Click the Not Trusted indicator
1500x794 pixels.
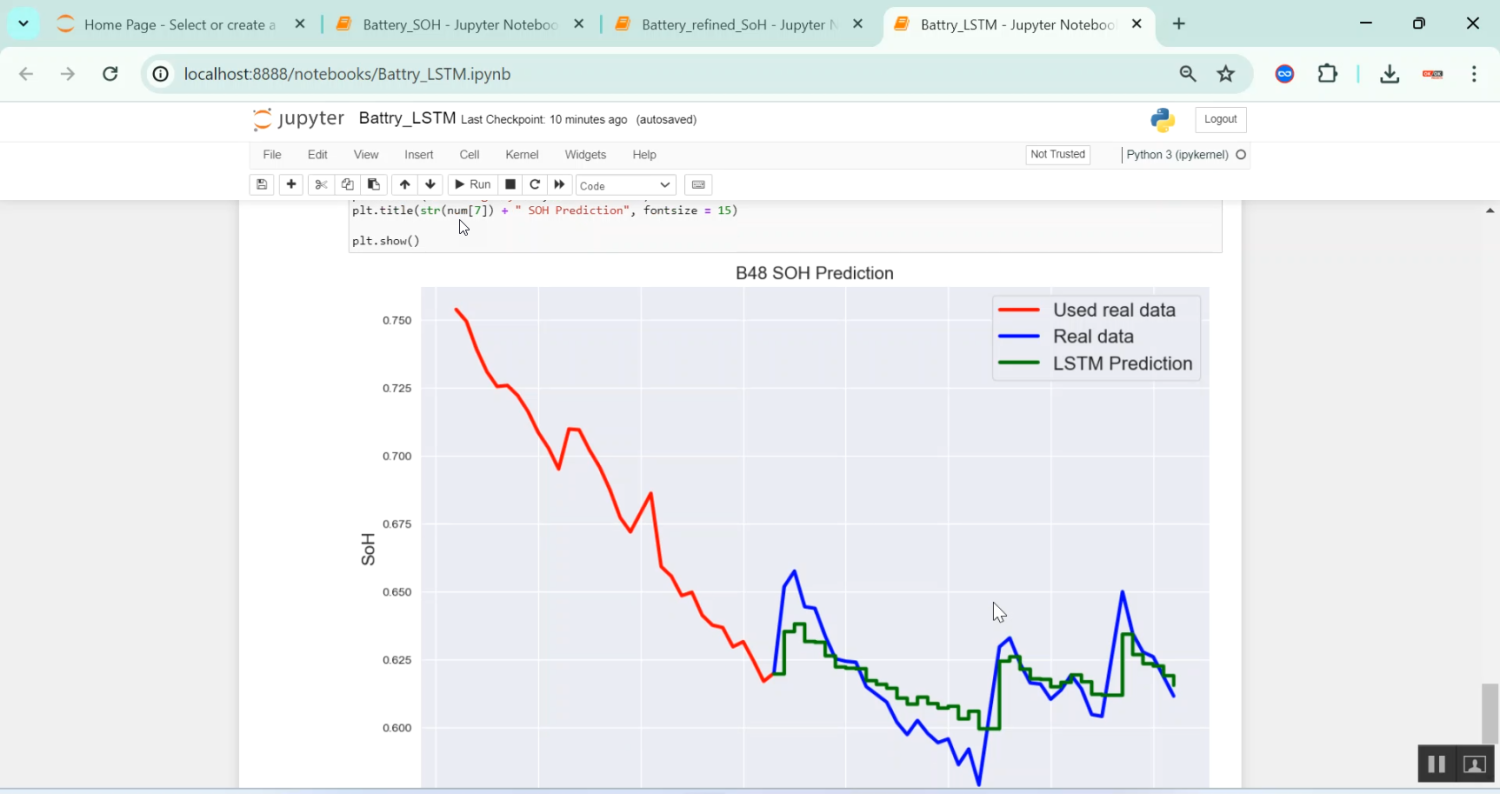coord(1057,154)
